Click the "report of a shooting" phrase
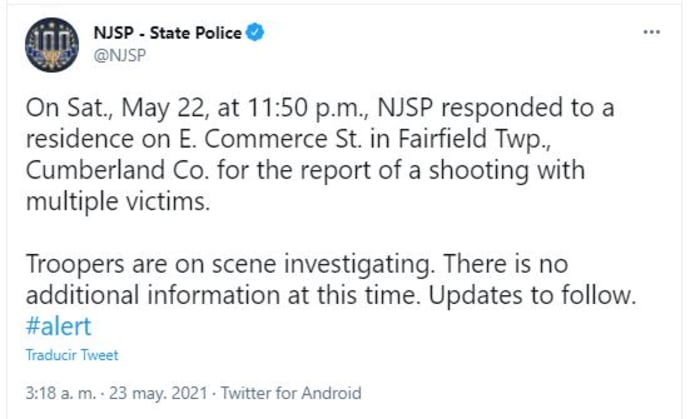The width and height of the screenshot is (700, 419). coord(404,170)
